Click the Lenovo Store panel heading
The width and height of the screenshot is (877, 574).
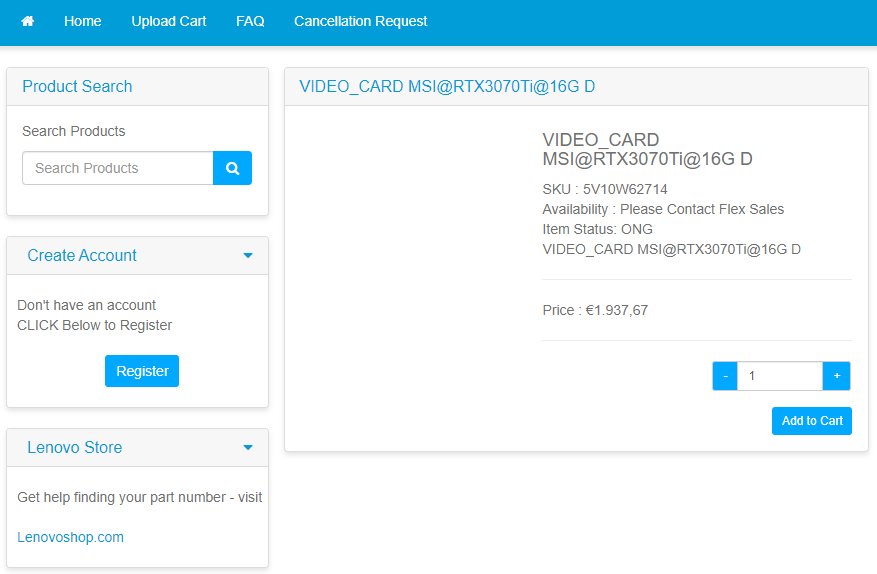pyautogui.click(x=74, y=448)
